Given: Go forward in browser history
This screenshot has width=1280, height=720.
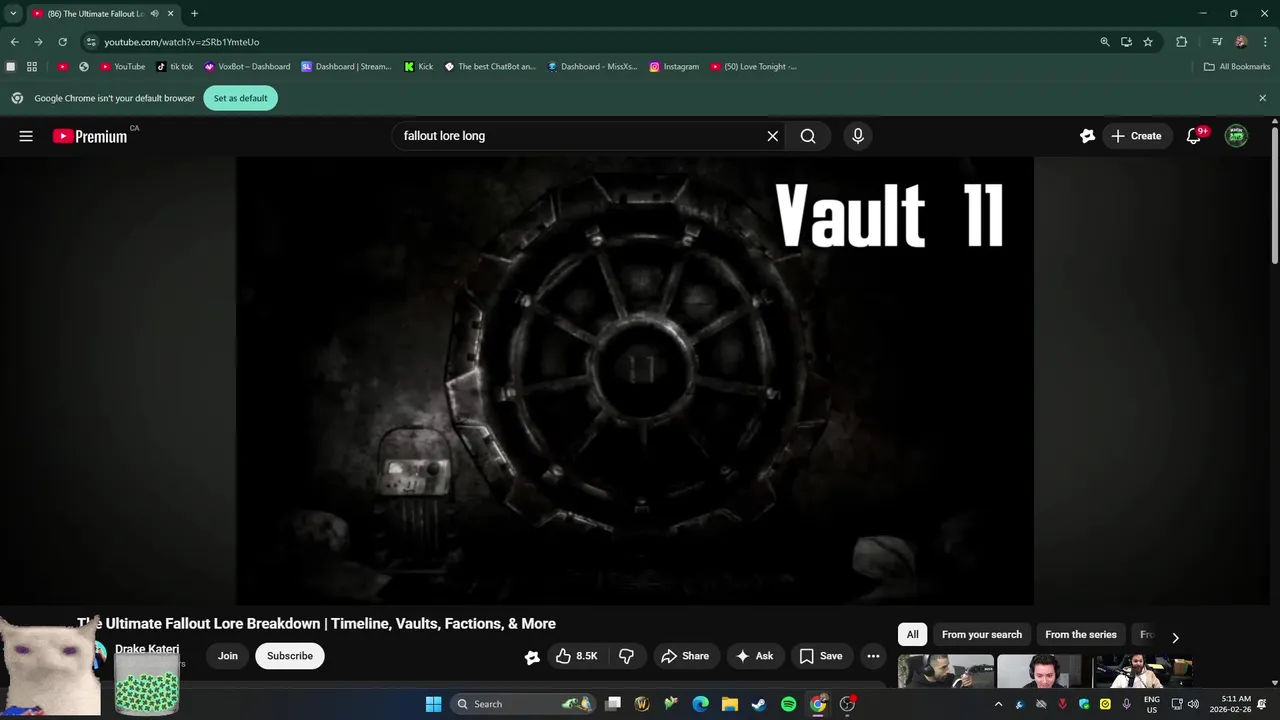Looking at the screenshot, I should pos(38,42).
